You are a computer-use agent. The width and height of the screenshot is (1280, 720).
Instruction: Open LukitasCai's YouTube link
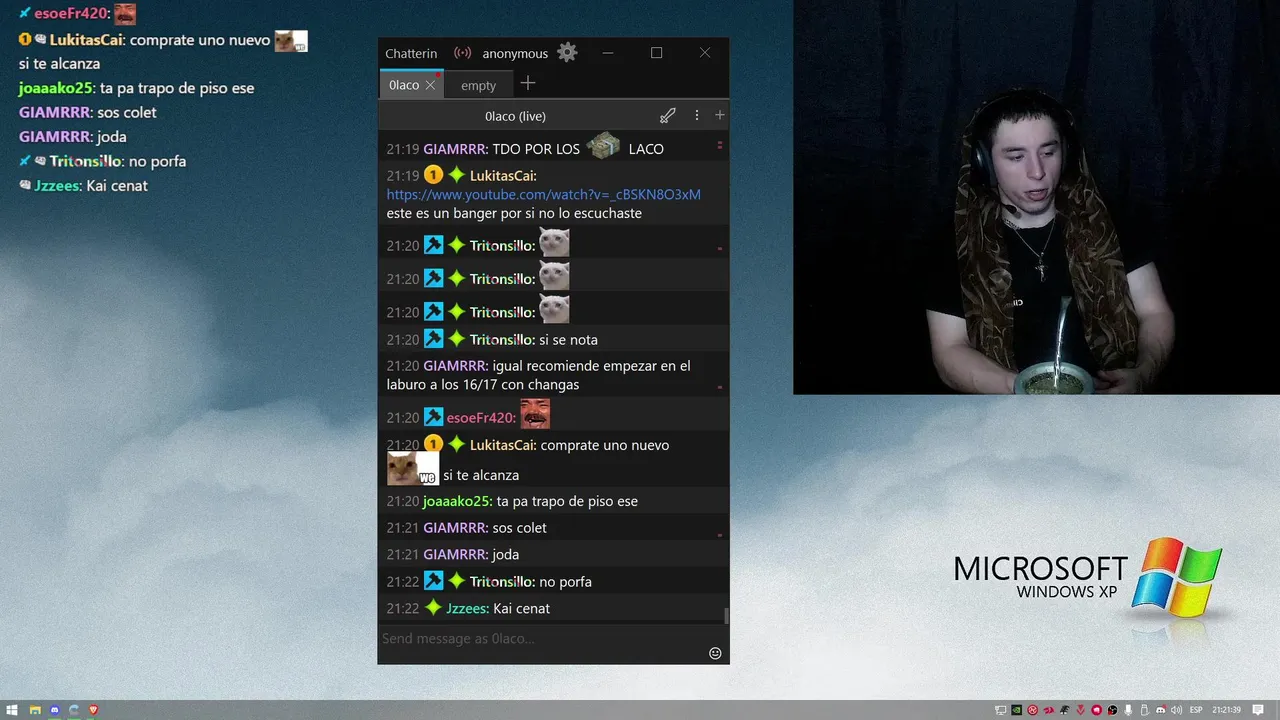(x=543, y=194)
